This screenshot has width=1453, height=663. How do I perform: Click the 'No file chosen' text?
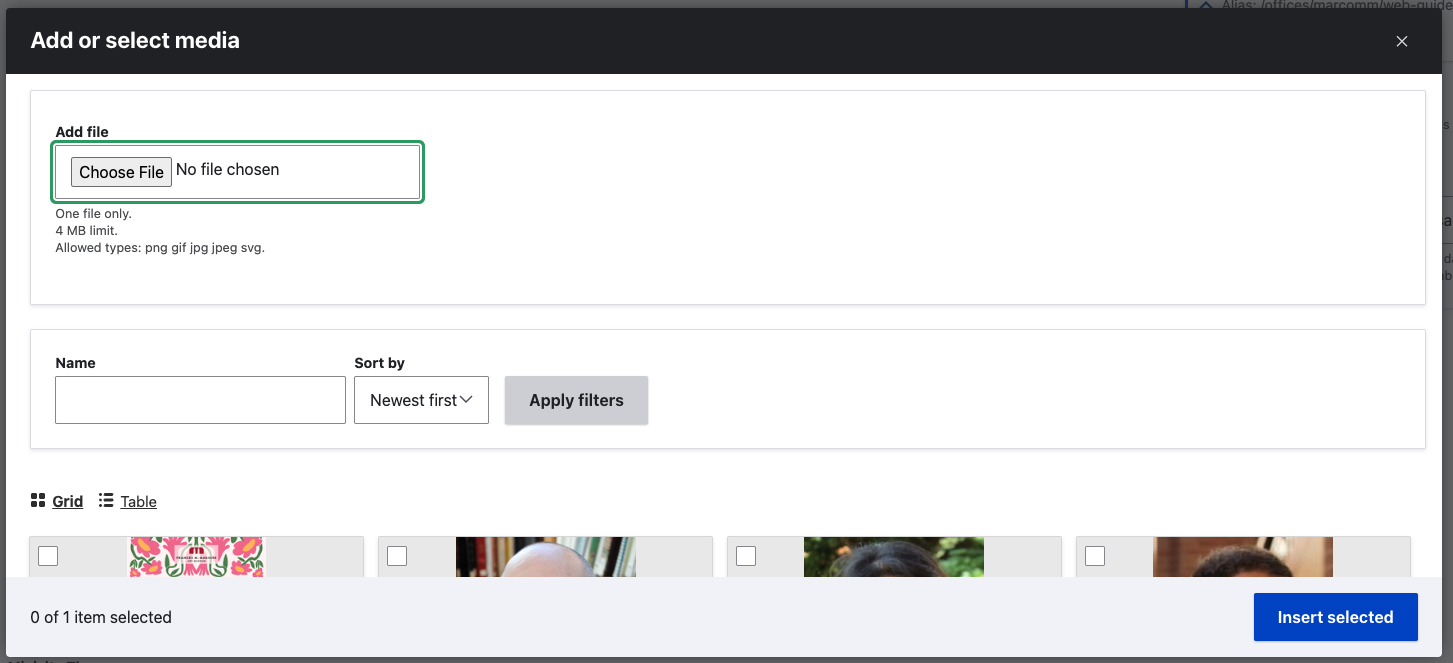coord(227,169)
